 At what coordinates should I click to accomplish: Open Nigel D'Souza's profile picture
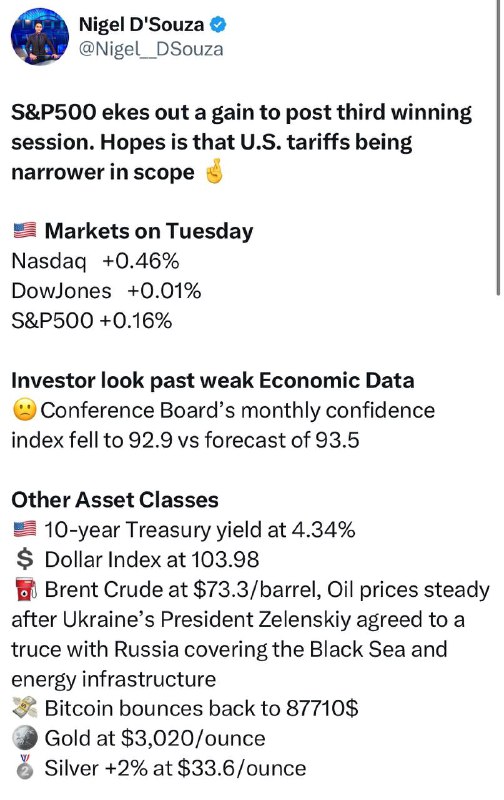(40, 37)
